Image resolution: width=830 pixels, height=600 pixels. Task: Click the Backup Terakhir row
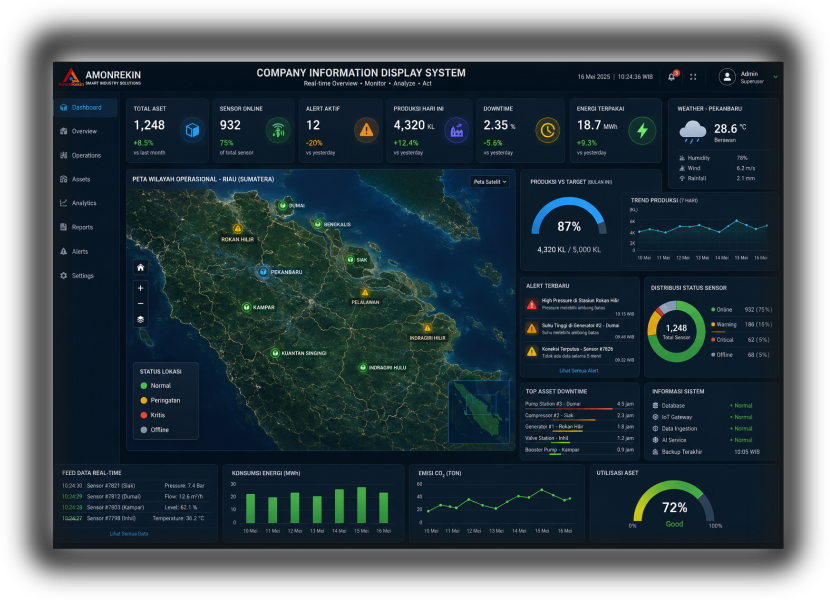(x=706, y=452)
